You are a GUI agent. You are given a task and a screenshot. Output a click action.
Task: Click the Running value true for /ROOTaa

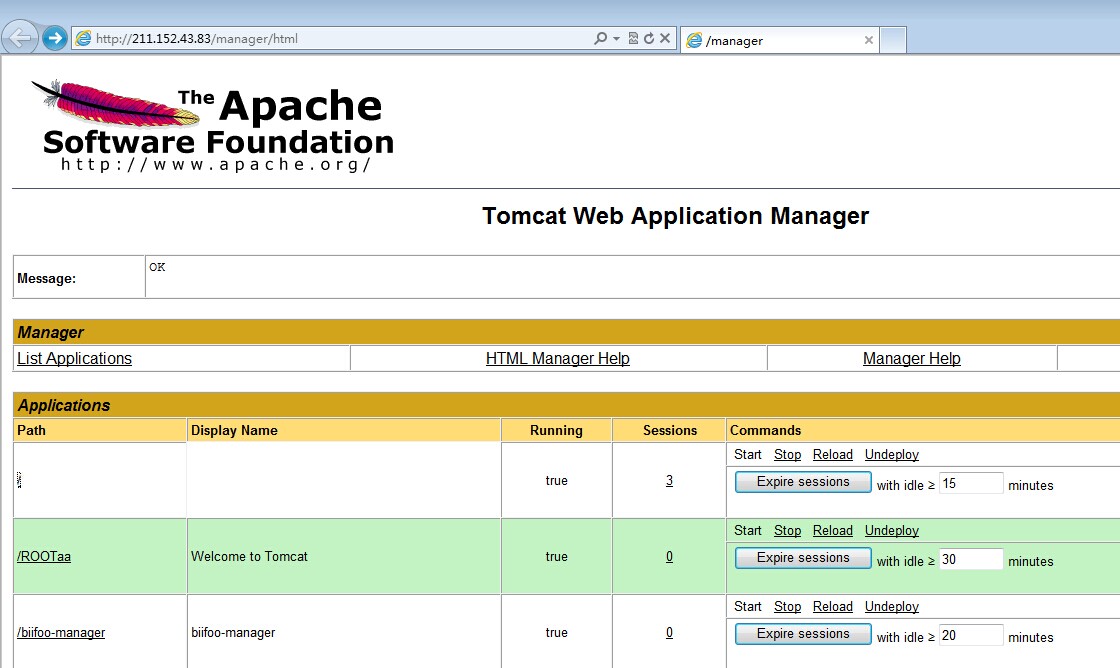tap(556, 557)
